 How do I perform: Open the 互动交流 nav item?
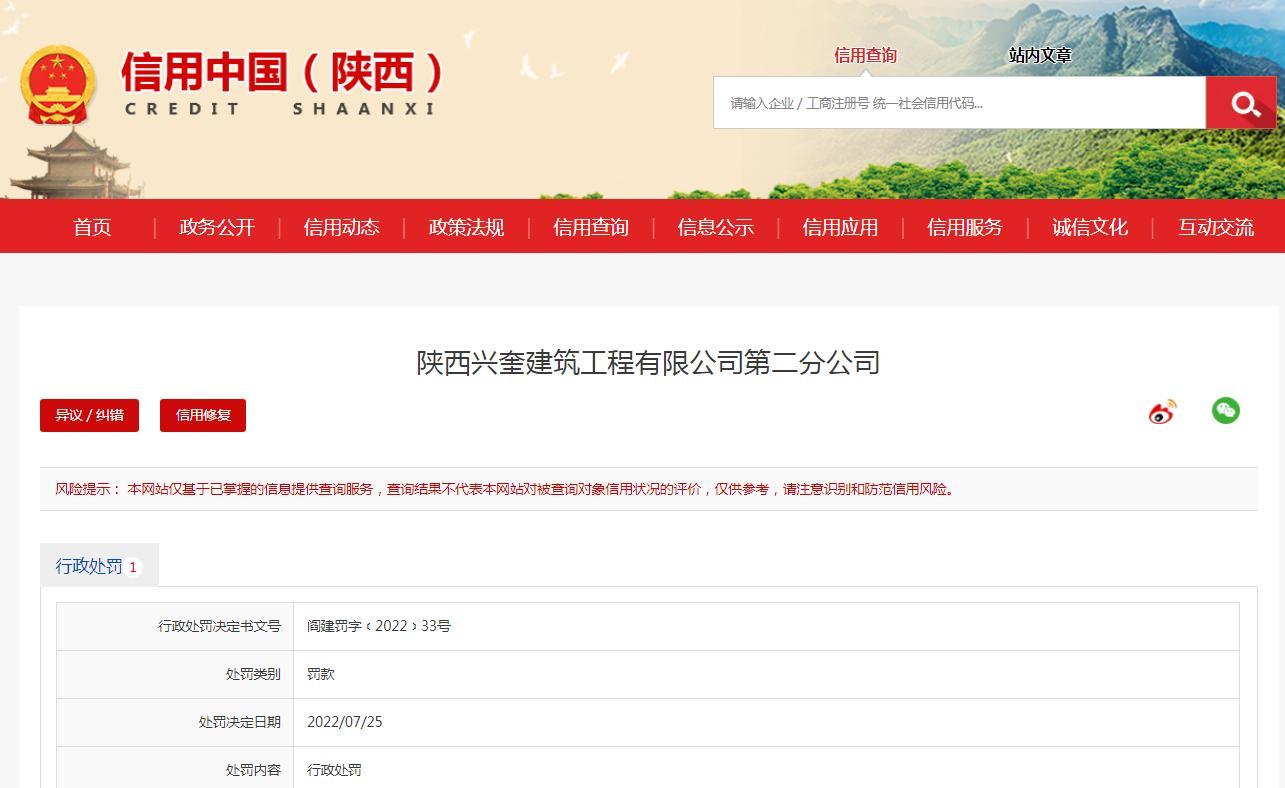tap(1215, 227)
